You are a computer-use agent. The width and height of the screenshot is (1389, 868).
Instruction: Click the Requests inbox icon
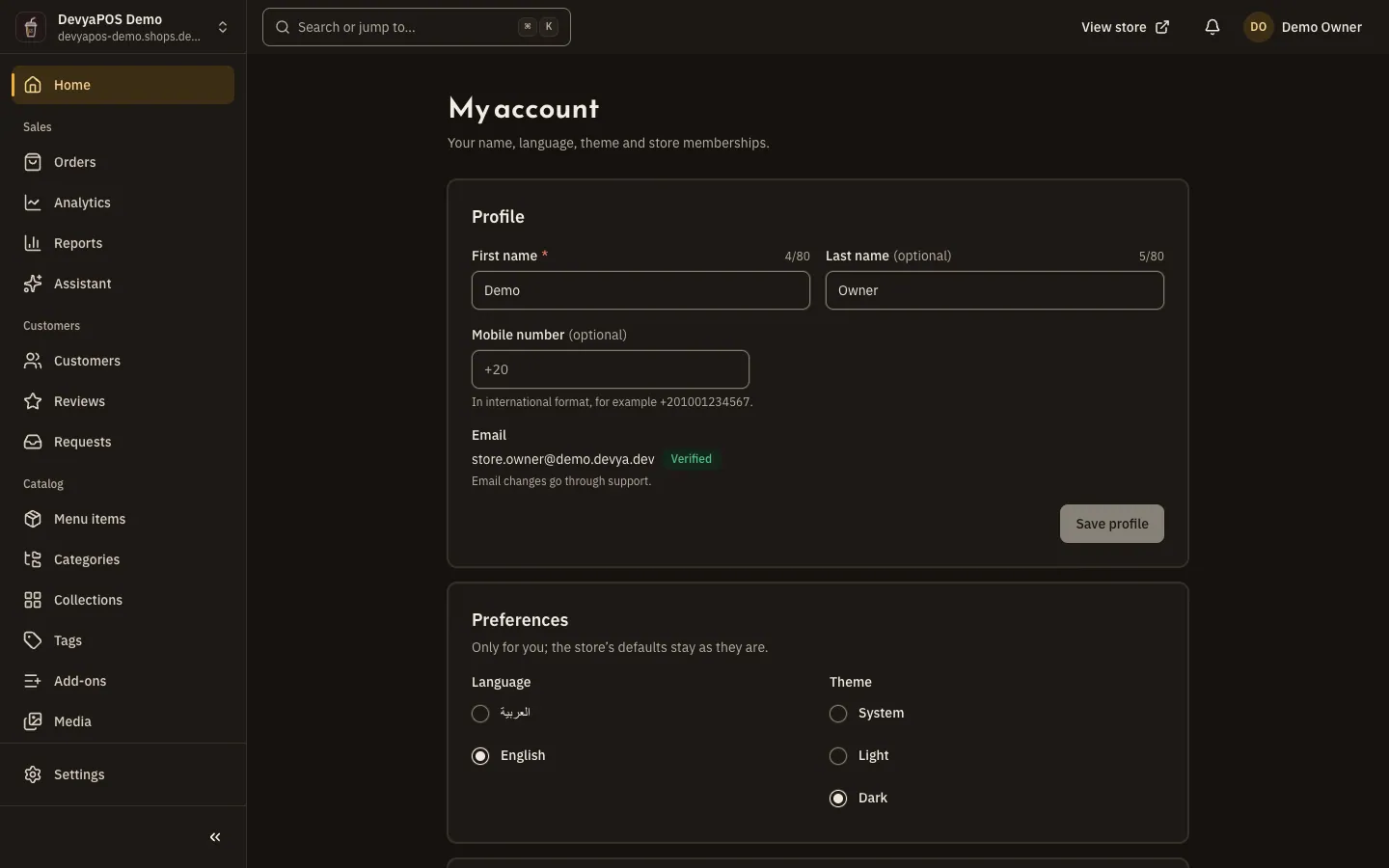point(33,442)
